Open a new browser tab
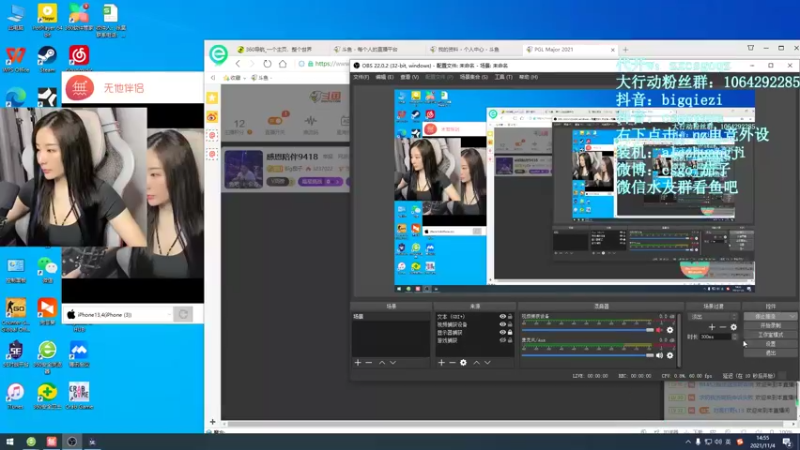 pyautogui.click(x=626, y=49)
